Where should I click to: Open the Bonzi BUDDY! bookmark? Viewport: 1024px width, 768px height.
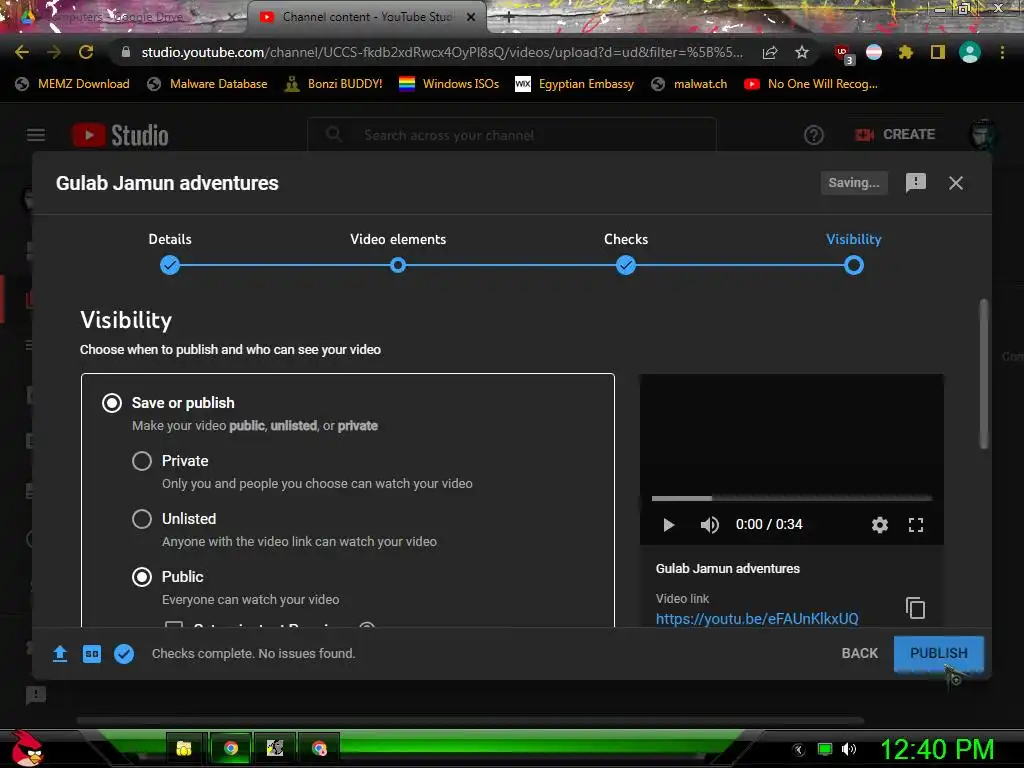(334, 84)
